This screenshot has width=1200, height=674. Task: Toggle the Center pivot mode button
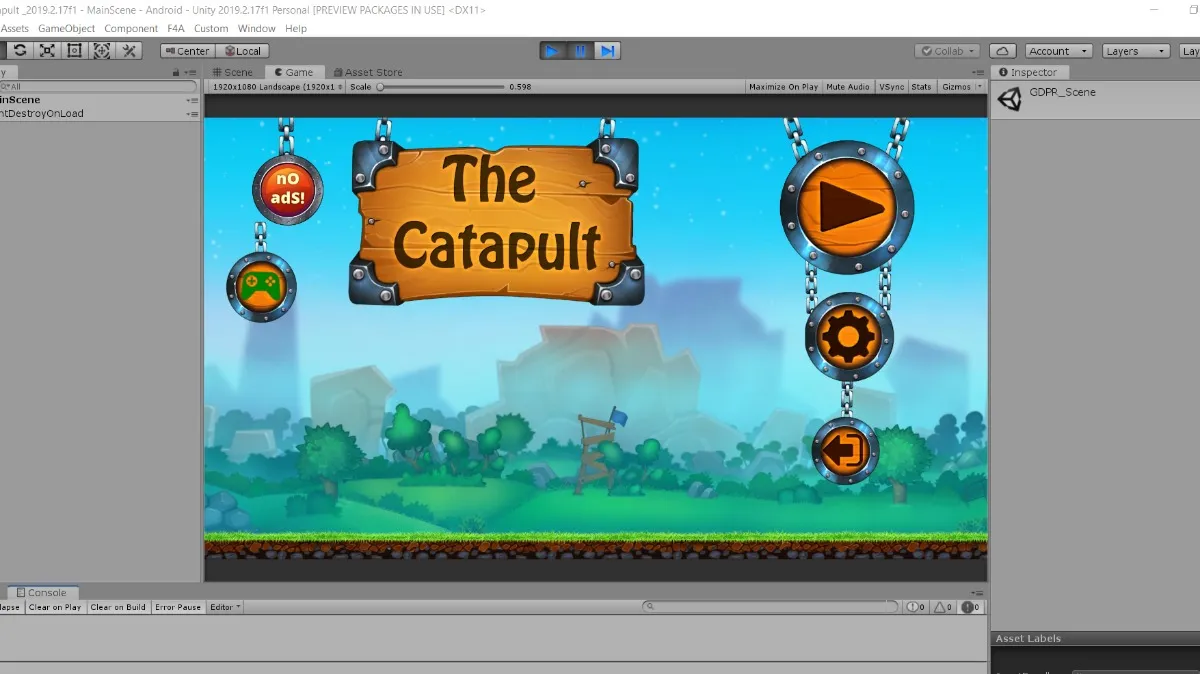[187, 51]
